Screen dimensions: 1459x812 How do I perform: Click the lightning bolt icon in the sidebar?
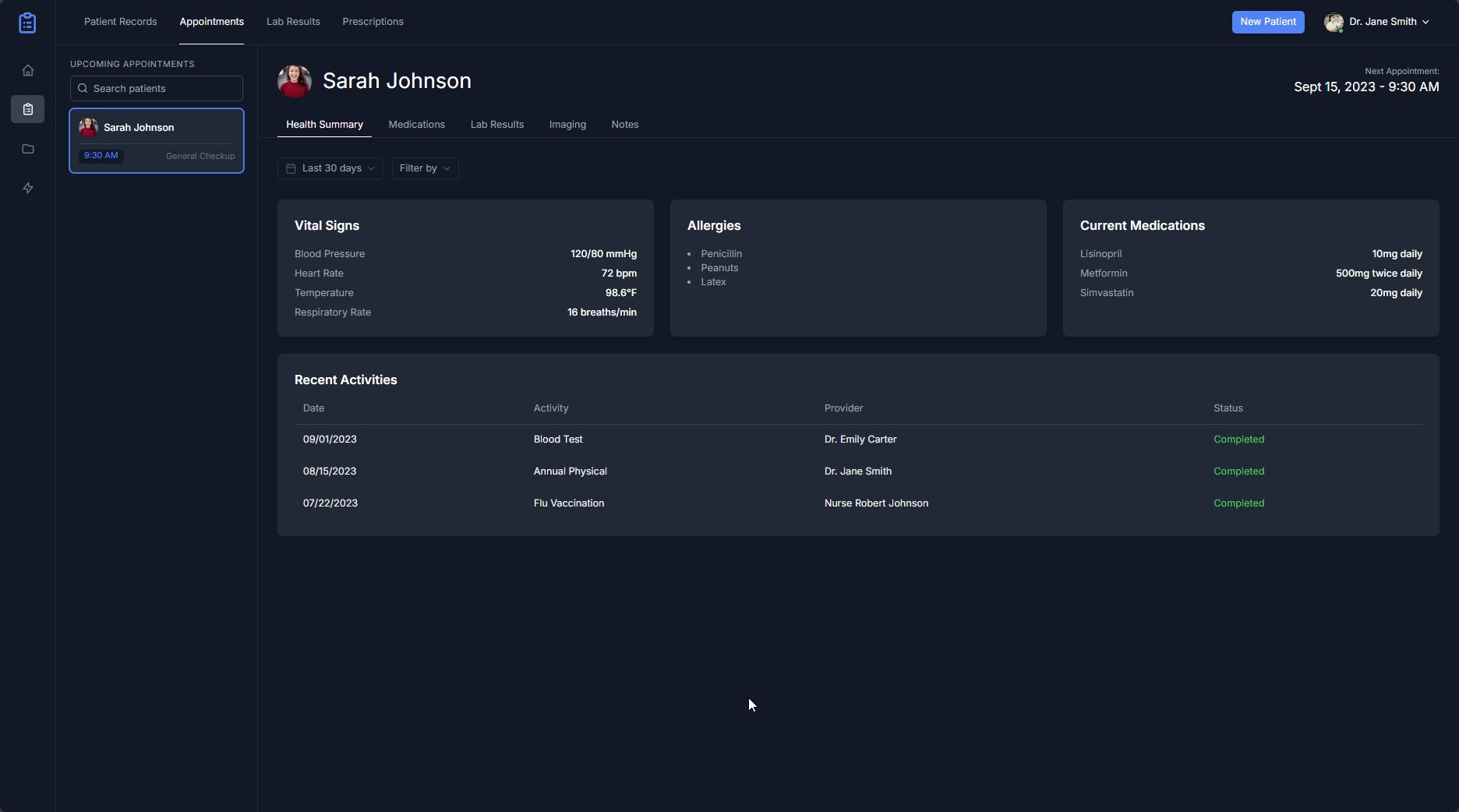(27, 188)
